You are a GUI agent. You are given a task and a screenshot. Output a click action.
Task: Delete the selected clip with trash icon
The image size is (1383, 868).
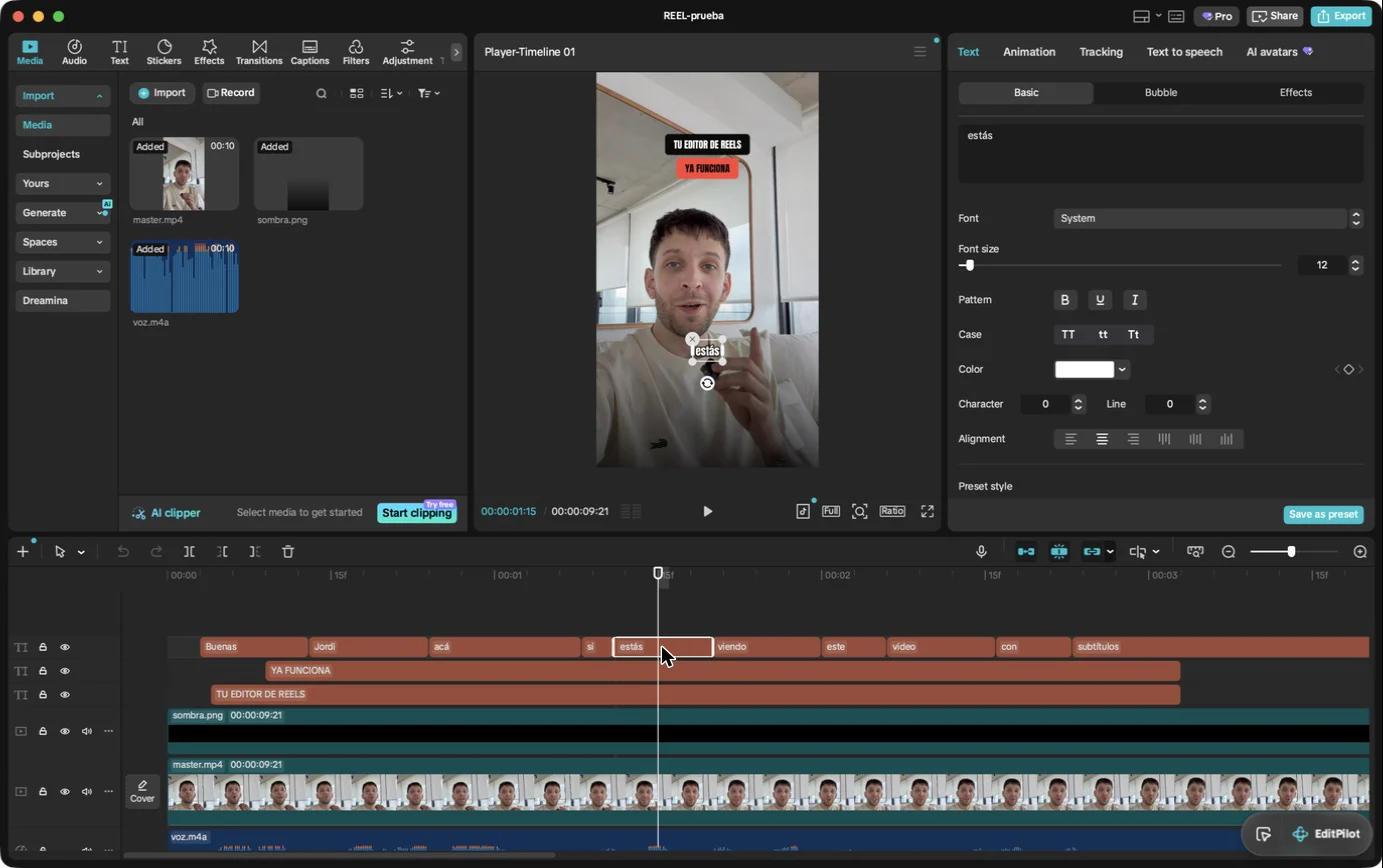coord(288,552)
